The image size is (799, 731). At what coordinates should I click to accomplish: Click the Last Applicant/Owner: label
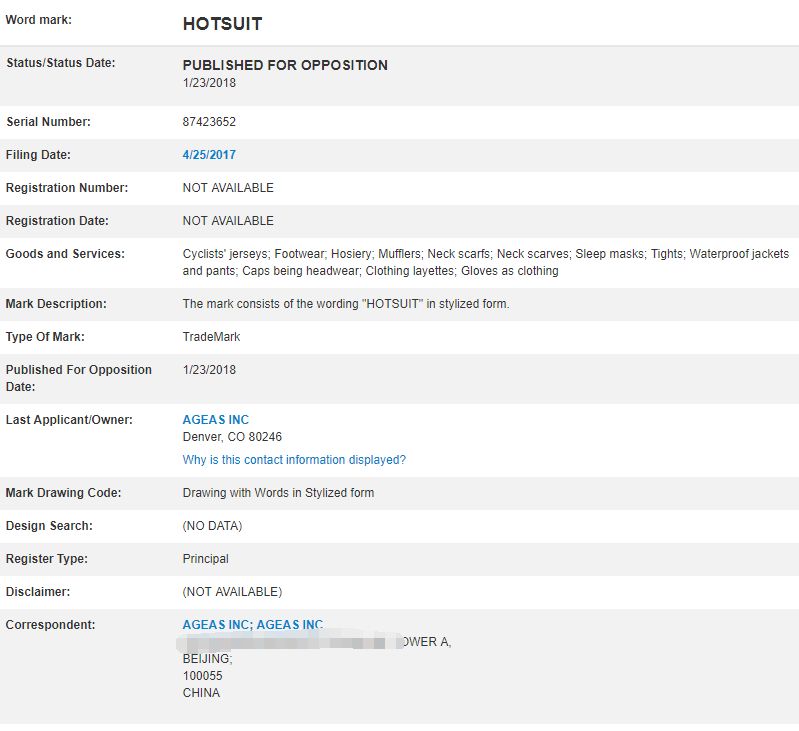[69, 420]
